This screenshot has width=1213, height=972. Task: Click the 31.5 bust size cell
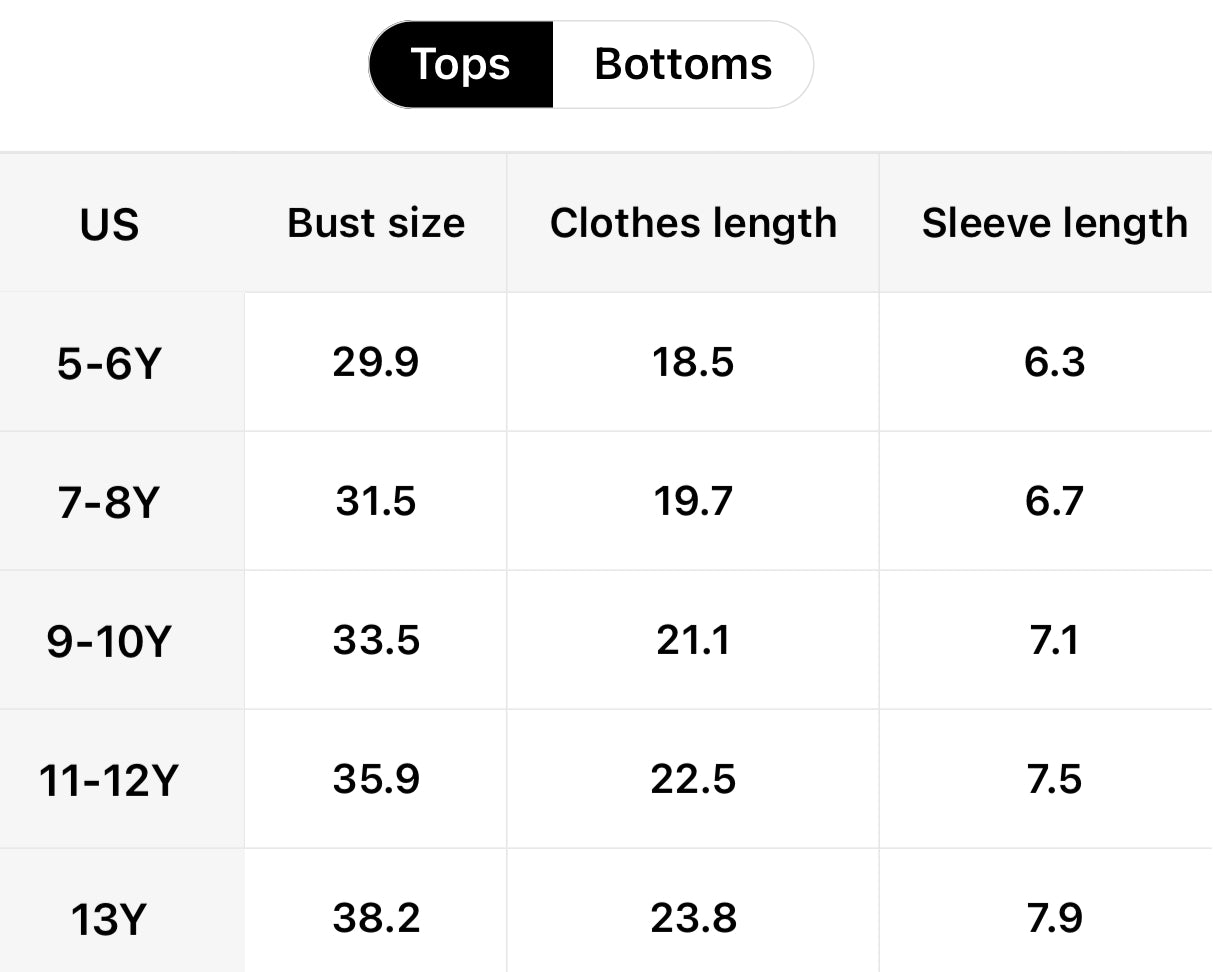[376, 501]
